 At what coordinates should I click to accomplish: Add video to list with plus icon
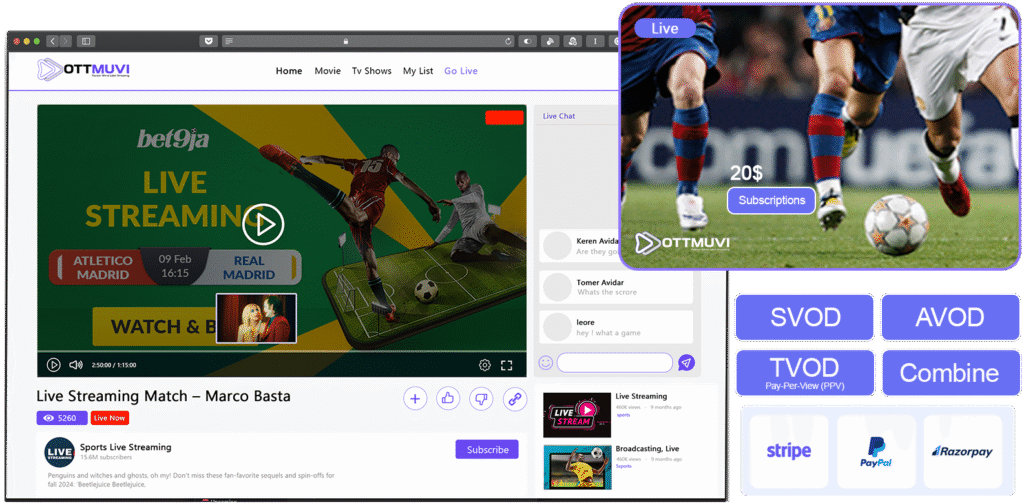(415, 398)
